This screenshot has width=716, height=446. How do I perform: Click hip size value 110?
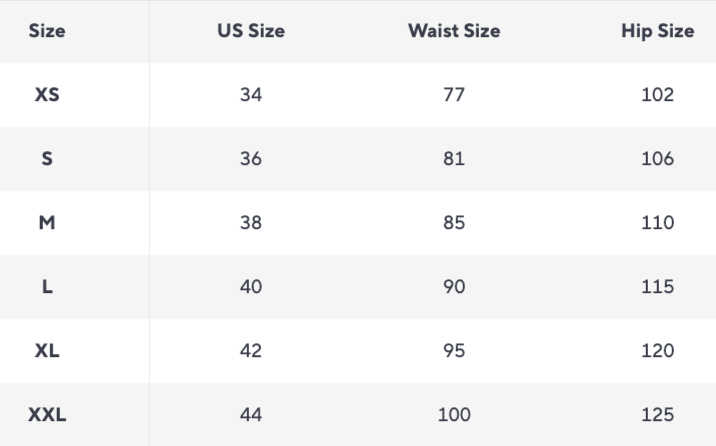point(658,223)
